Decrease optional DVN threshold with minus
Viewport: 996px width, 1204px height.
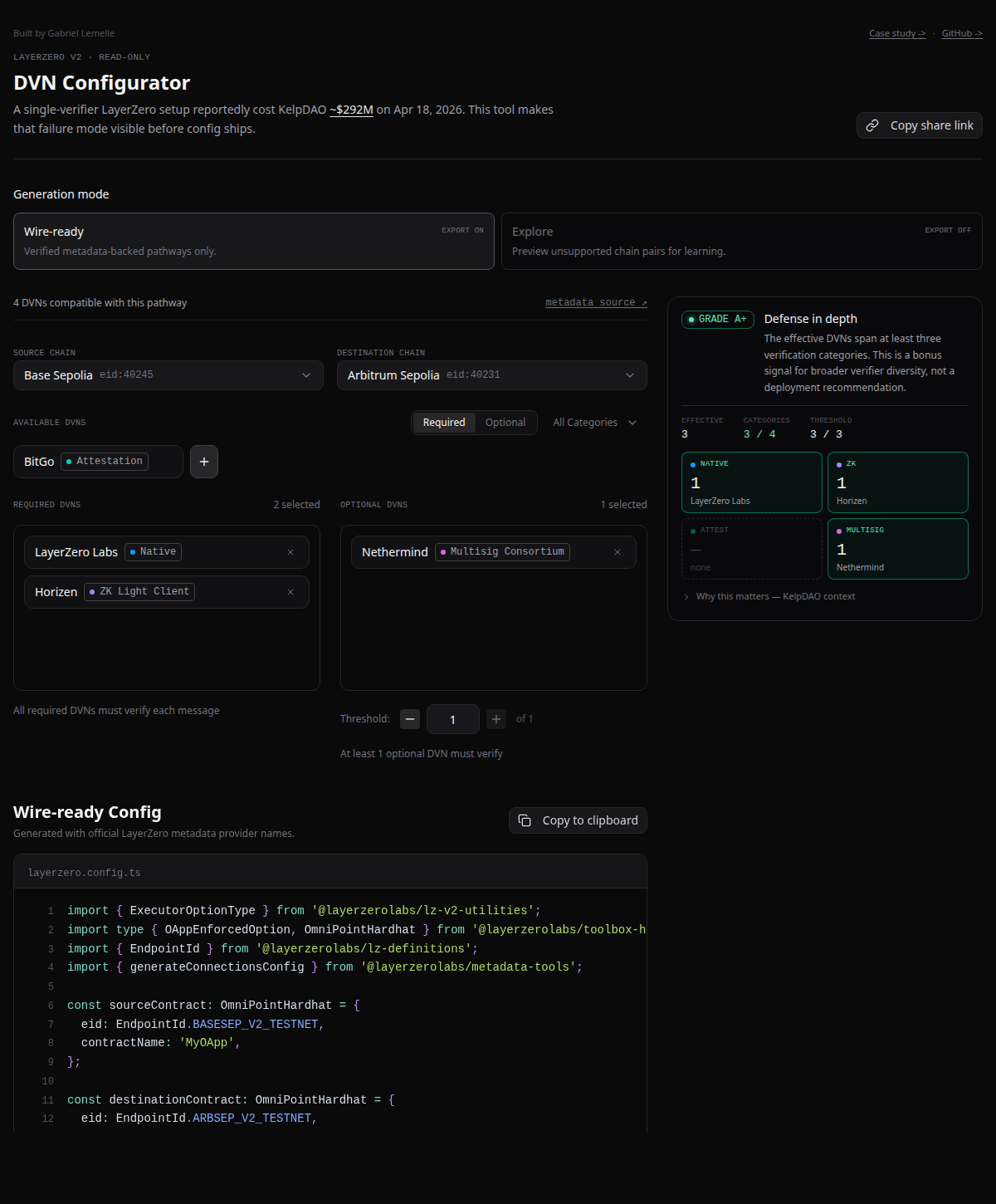pos(410,719)
